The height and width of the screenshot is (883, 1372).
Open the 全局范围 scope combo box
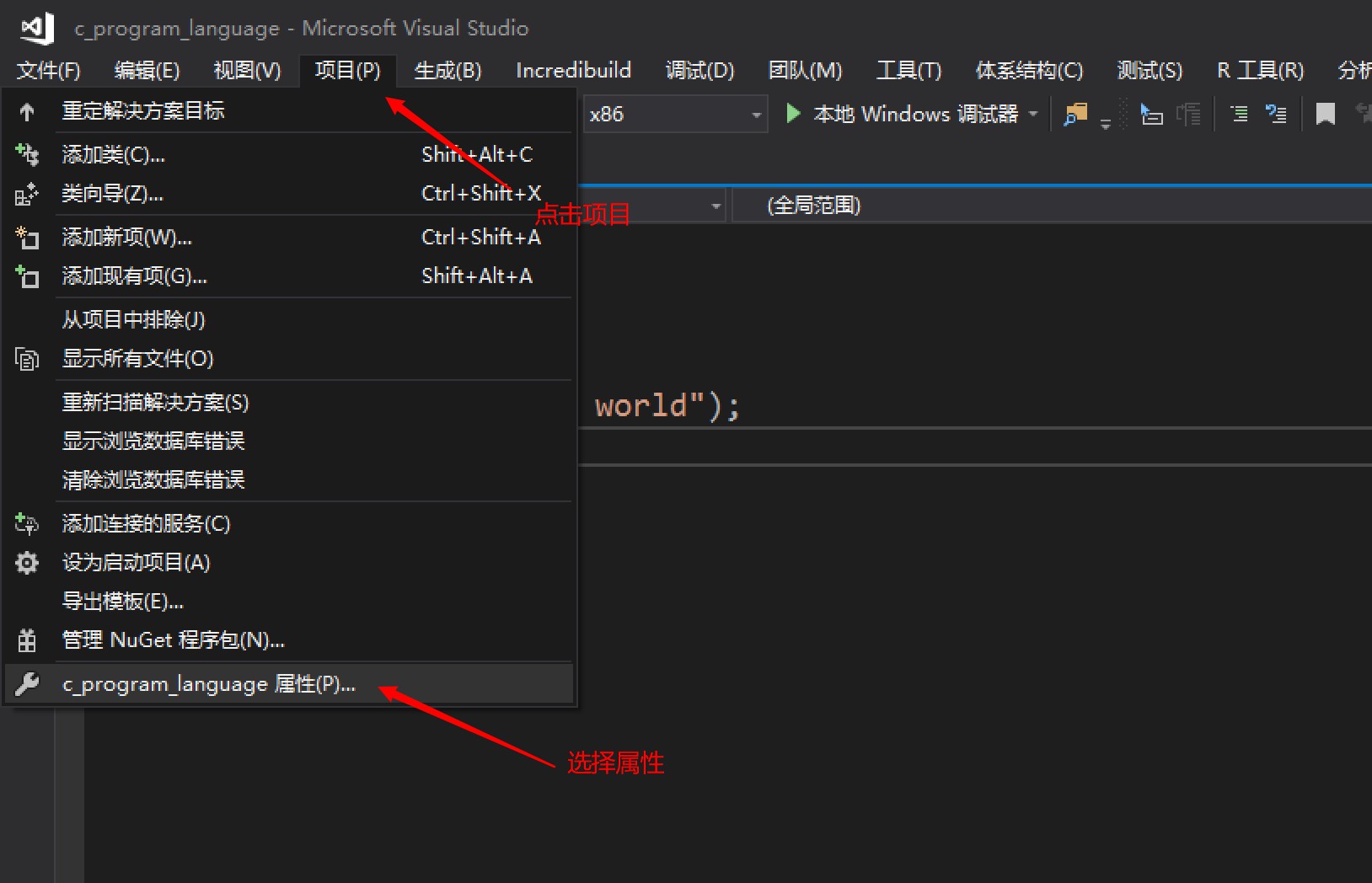click(1052, 206)
